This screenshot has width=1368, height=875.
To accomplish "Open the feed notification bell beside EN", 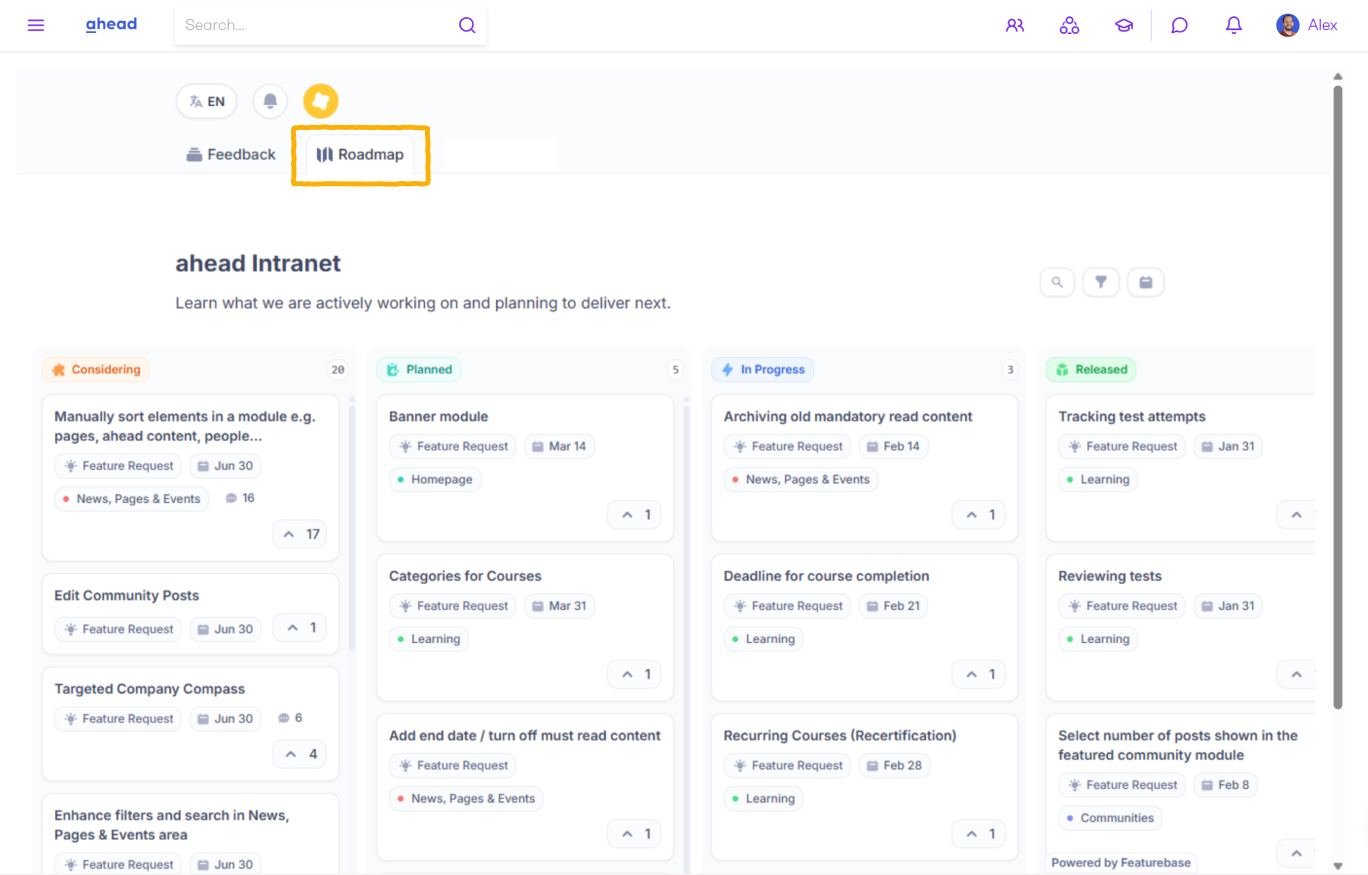I will [270, 101].
